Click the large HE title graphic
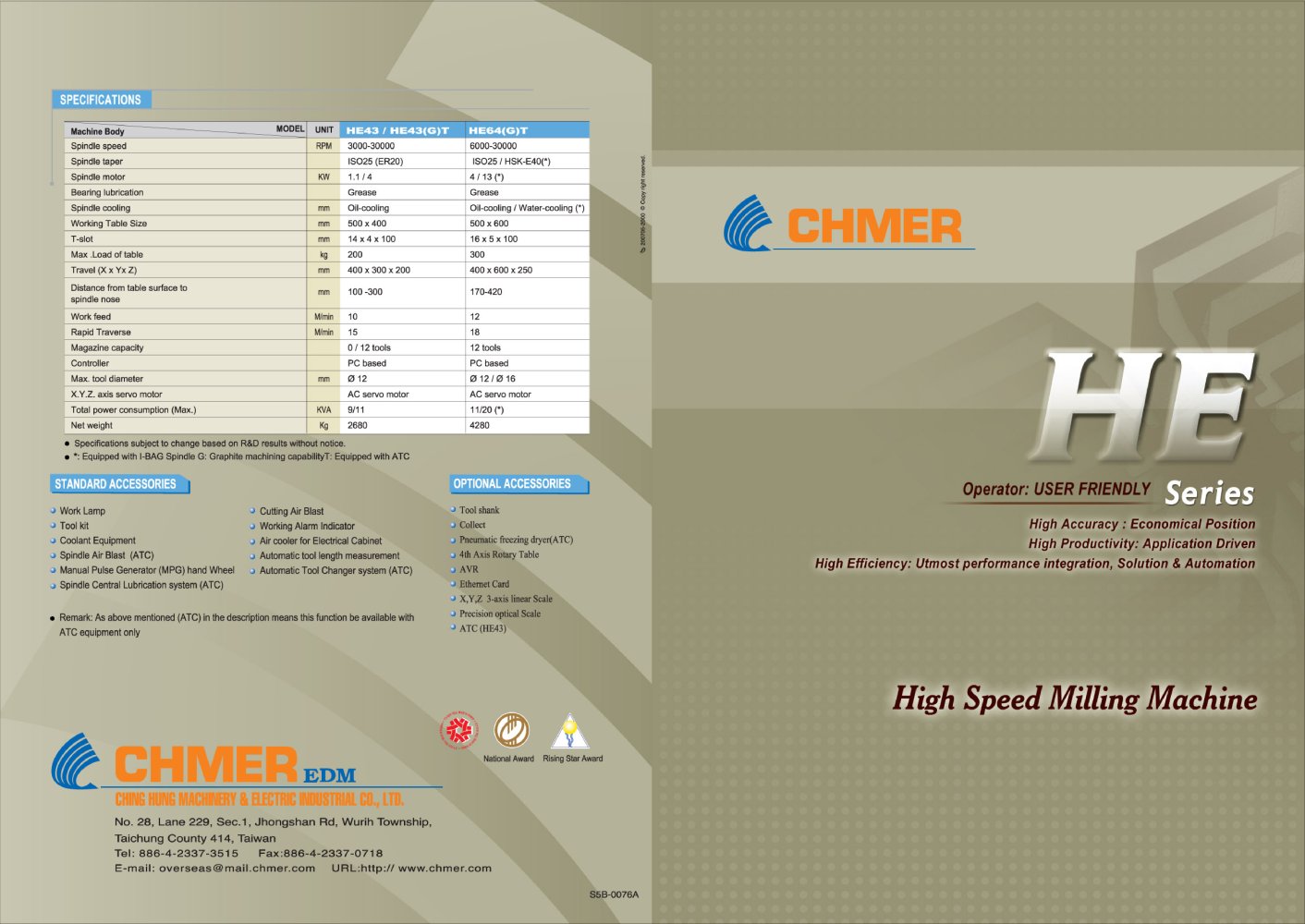The height and width of the screenshot is (924, 1305). point(1144,405)
